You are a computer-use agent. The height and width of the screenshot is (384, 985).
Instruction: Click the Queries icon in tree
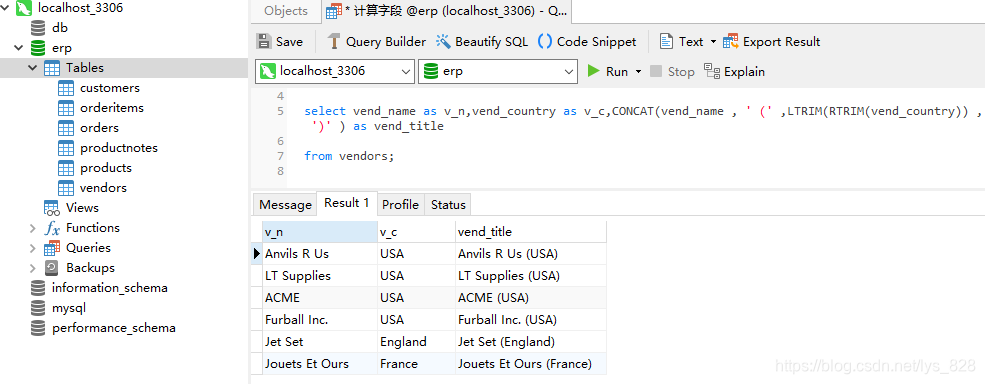coord(52,248)
